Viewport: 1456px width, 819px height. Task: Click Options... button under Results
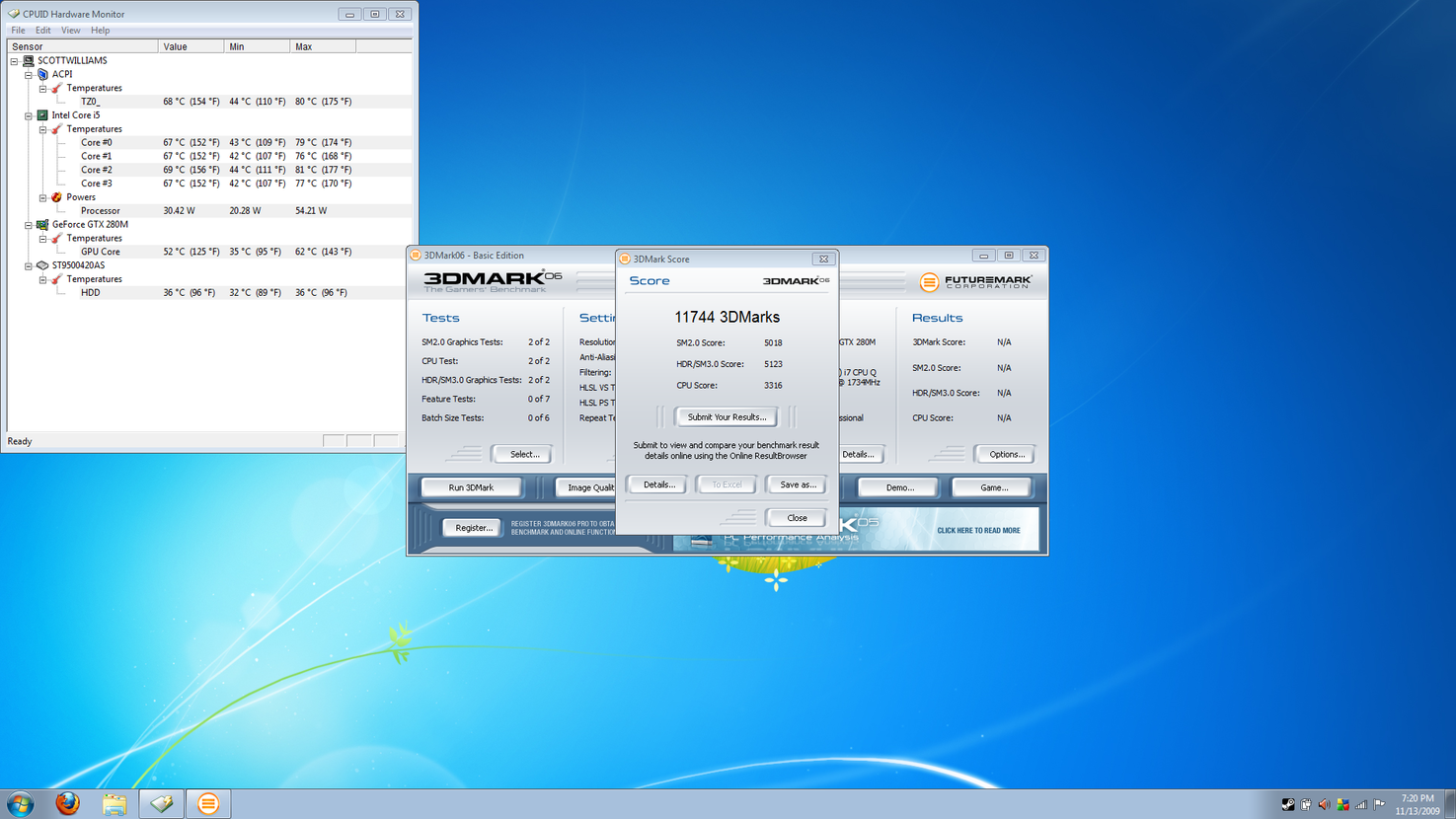[1006, 455]
